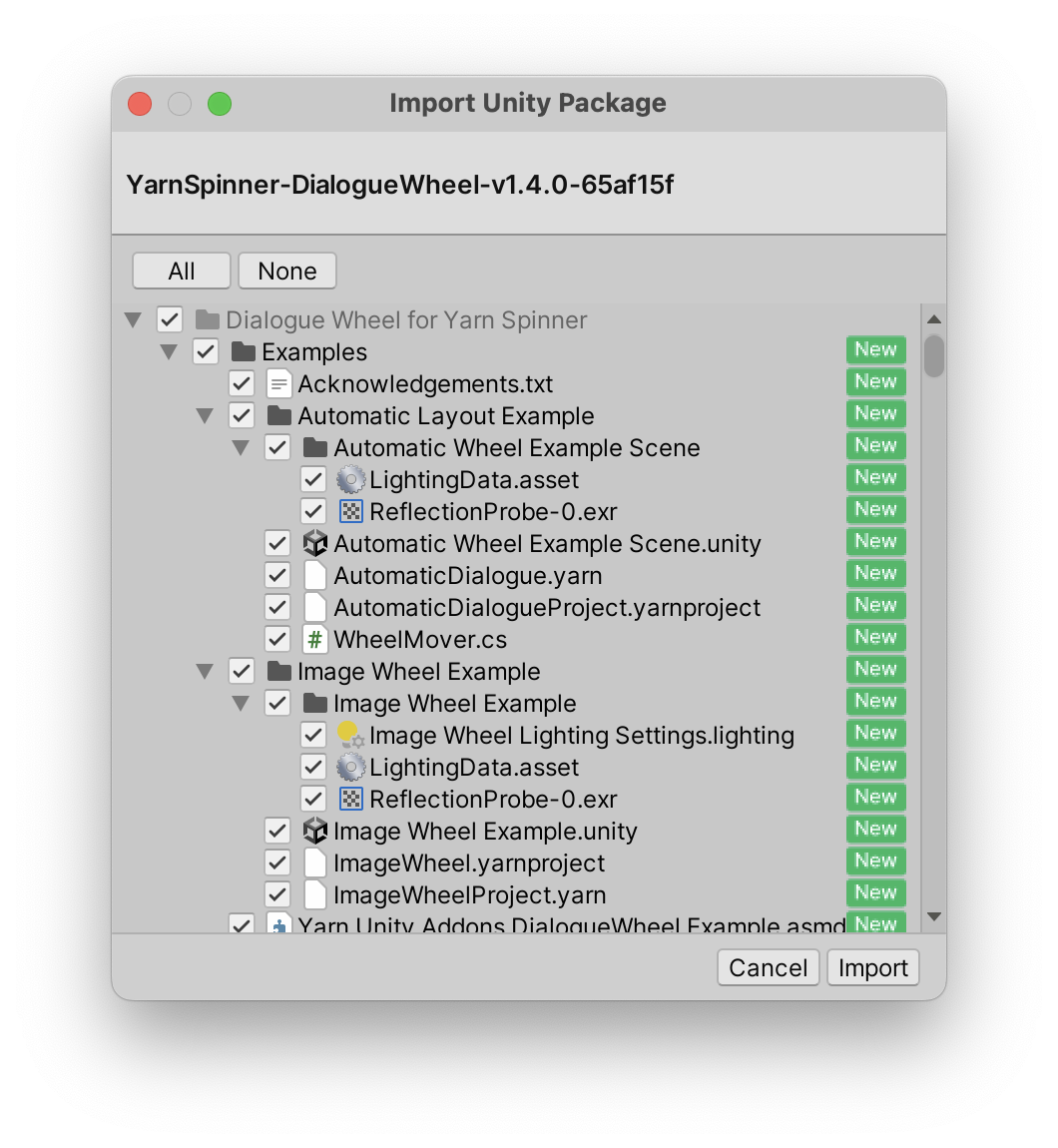The width and height of the screenshot is (1058, 1148).
Task: Uncheck the ImageWheelProject.yarn checkbox
Action: pyautogui.click(x=276, y=895)
